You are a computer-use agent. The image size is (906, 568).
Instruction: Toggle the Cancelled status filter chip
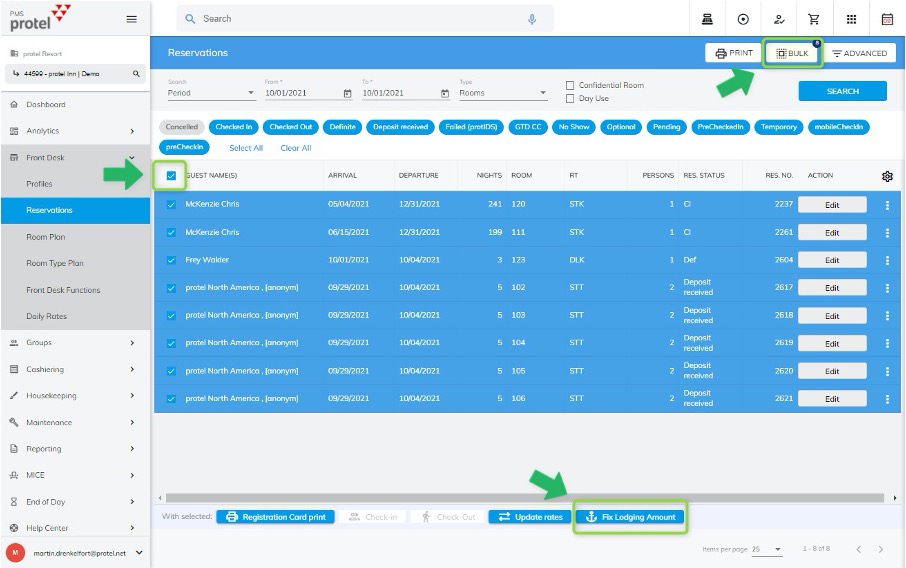(x=181, y=127)
